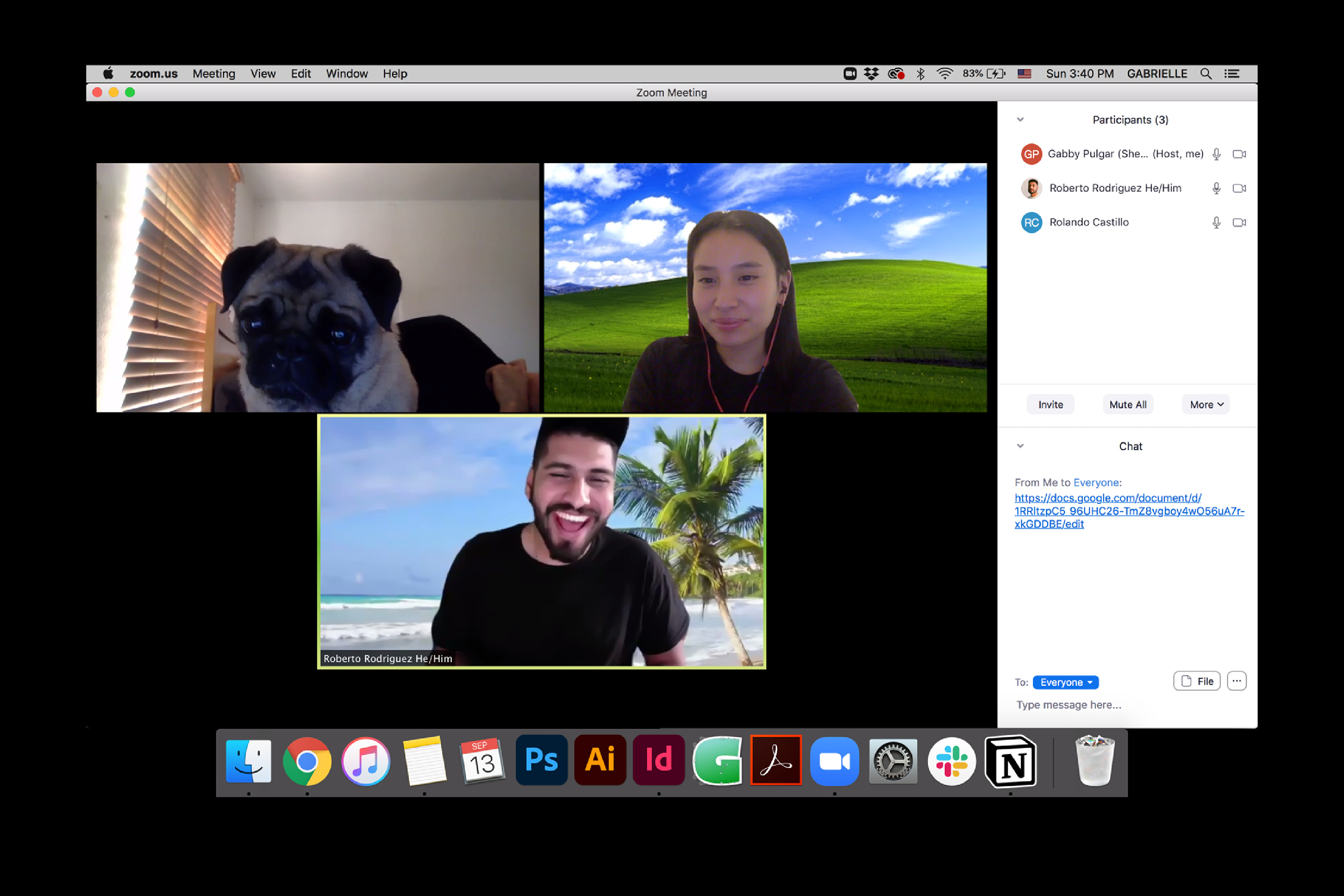Expand the More options dropdown

[1206, 405]
